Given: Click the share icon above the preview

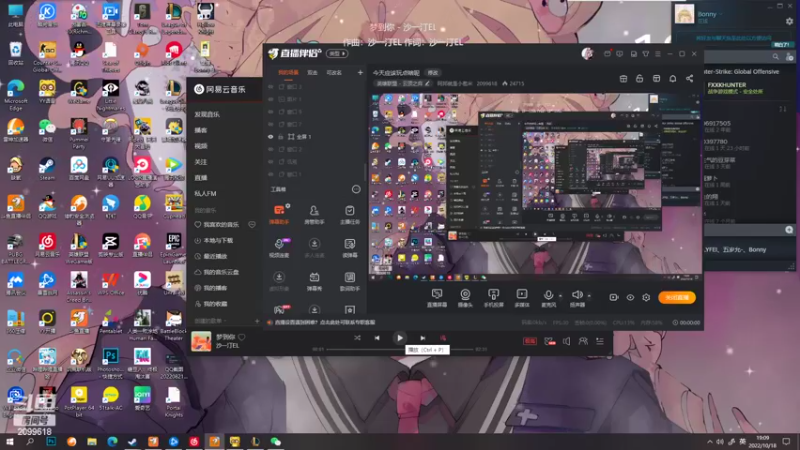Looking at the screenshot, I should [690, 79].
